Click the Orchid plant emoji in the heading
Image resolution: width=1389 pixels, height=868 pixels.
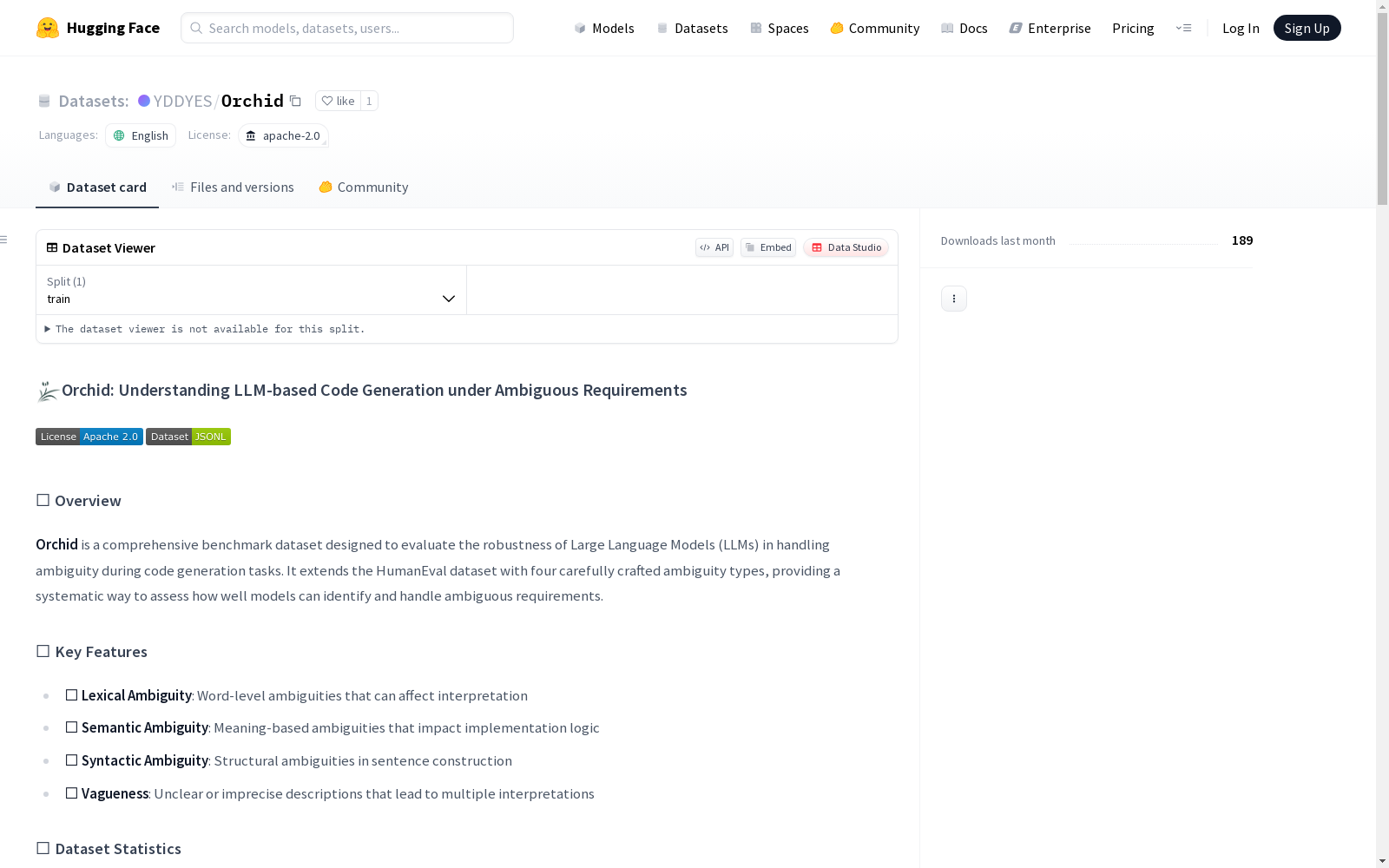(48, 391)
